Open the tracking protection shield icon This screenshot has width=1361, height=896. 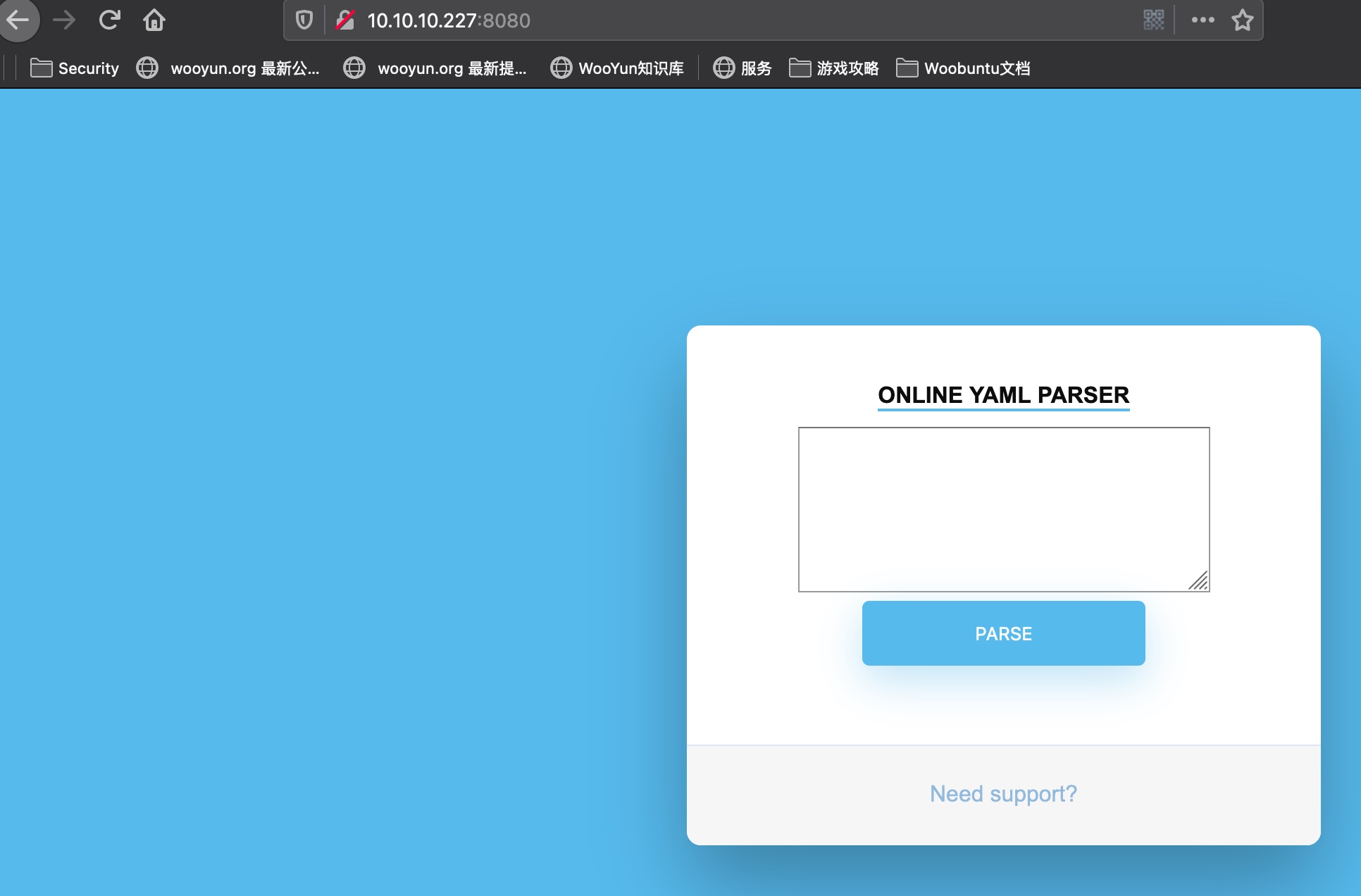coord(304,20)
